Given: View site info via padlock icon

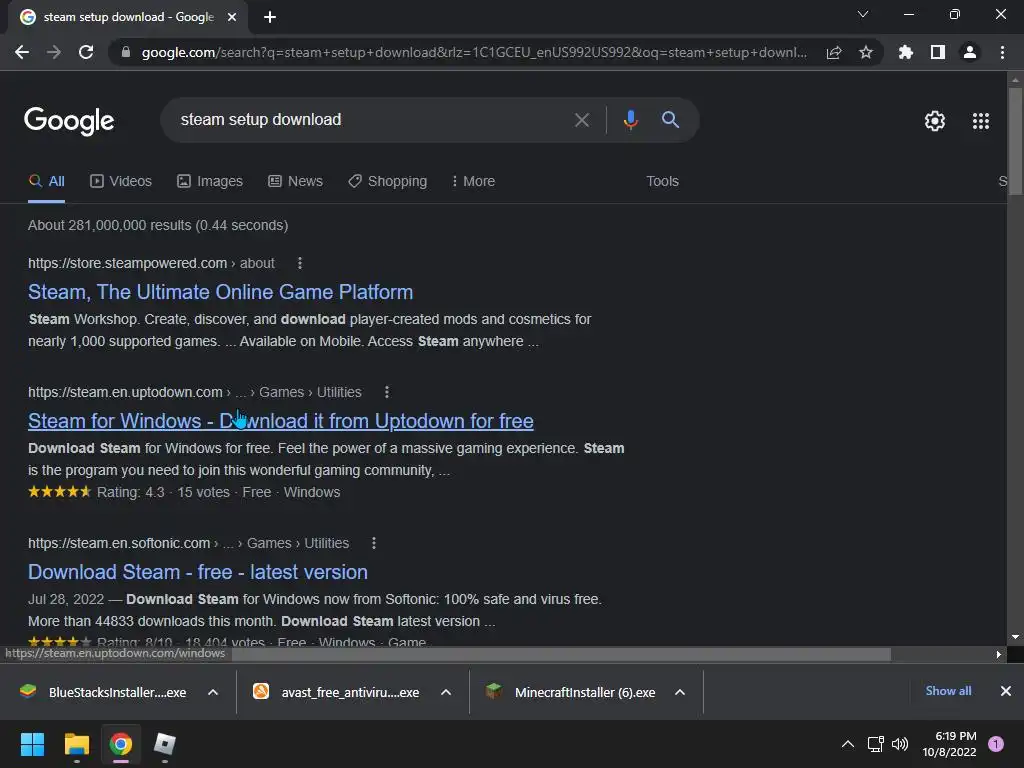Looking at the screenshot, I should tap(126, 52).
